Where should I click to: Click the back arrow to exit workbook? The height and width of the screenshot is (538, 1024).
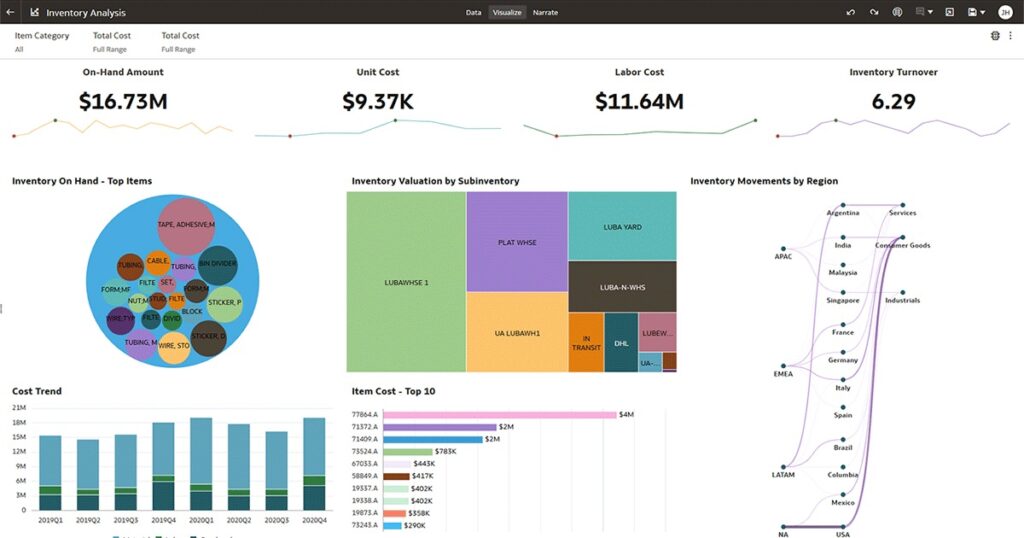pos(11,12)
